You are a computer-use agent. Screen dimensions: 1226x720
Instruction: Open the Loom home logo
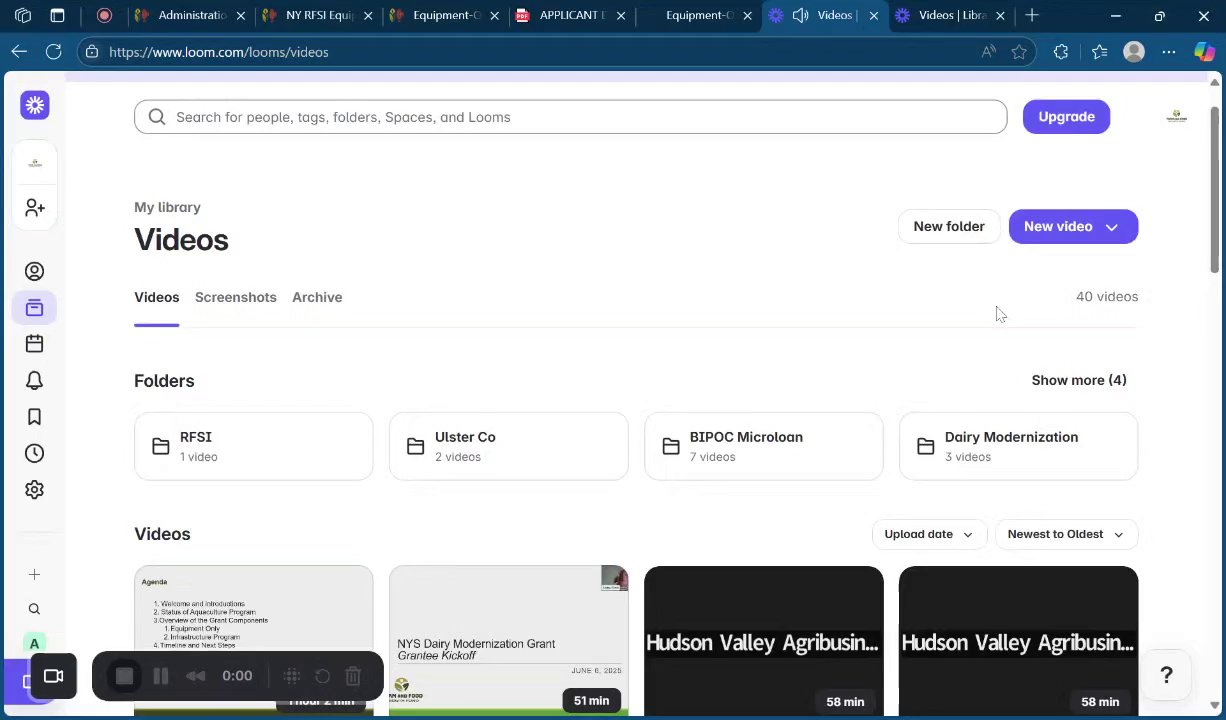35,105
